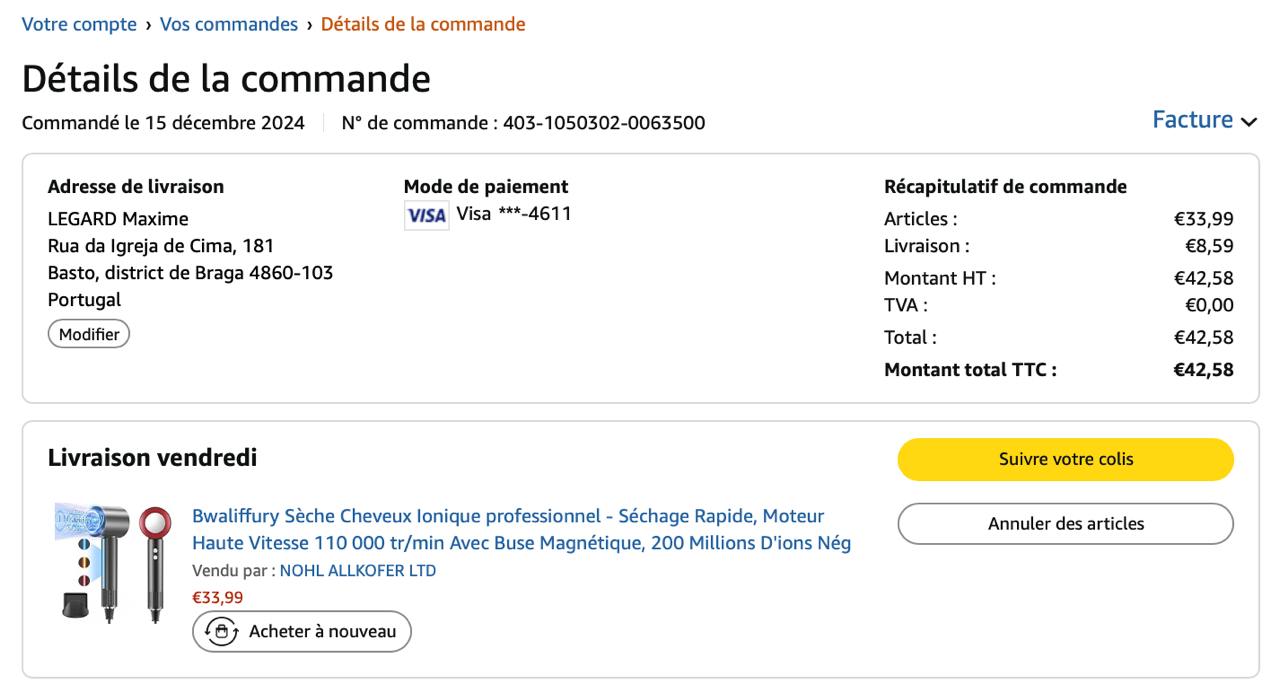Click Suivre votre colis button
The height and width of the screenshot is (693, 1280).
(x=1065, y=459)
